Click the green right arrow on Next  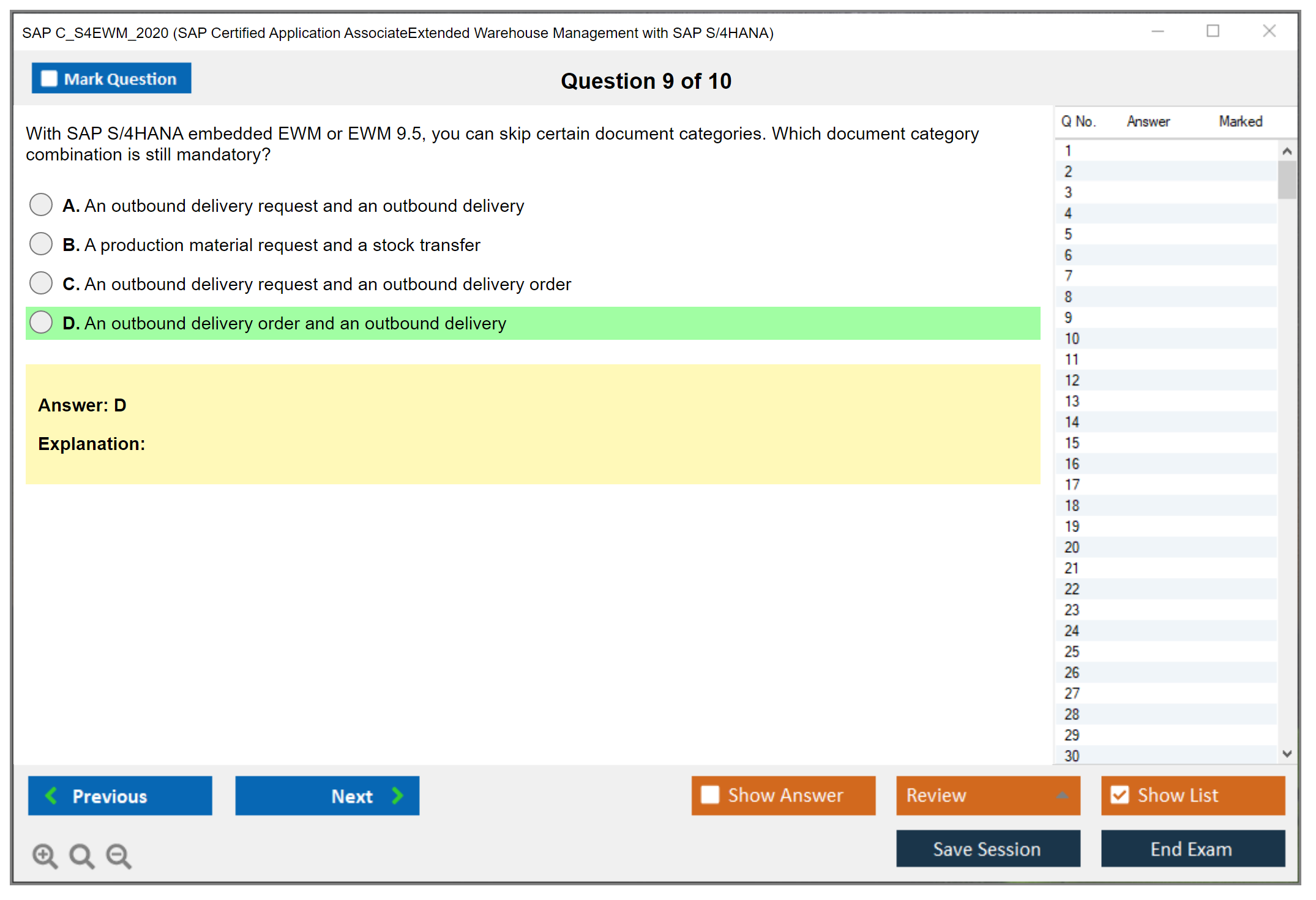point(397,795)
